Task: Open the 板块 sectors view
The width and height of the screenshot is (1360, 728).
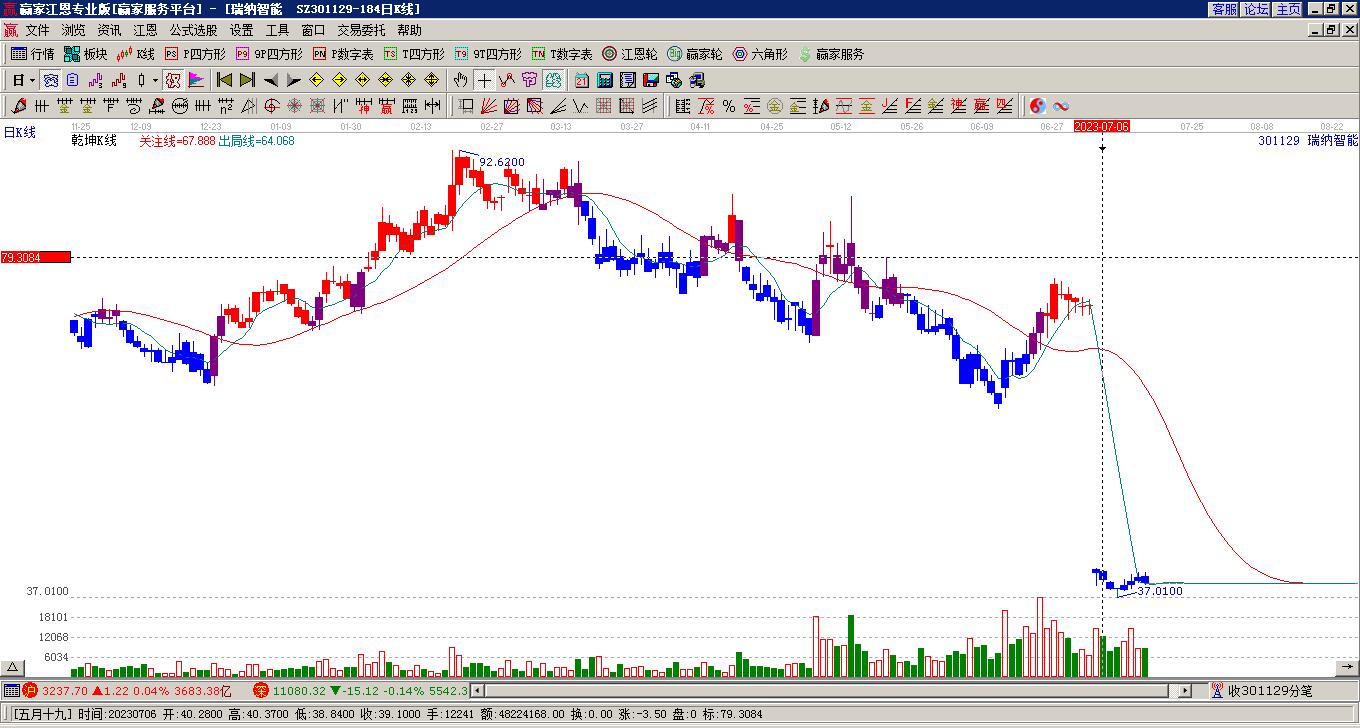Action: pyautogui.click(x=85, y=54)
